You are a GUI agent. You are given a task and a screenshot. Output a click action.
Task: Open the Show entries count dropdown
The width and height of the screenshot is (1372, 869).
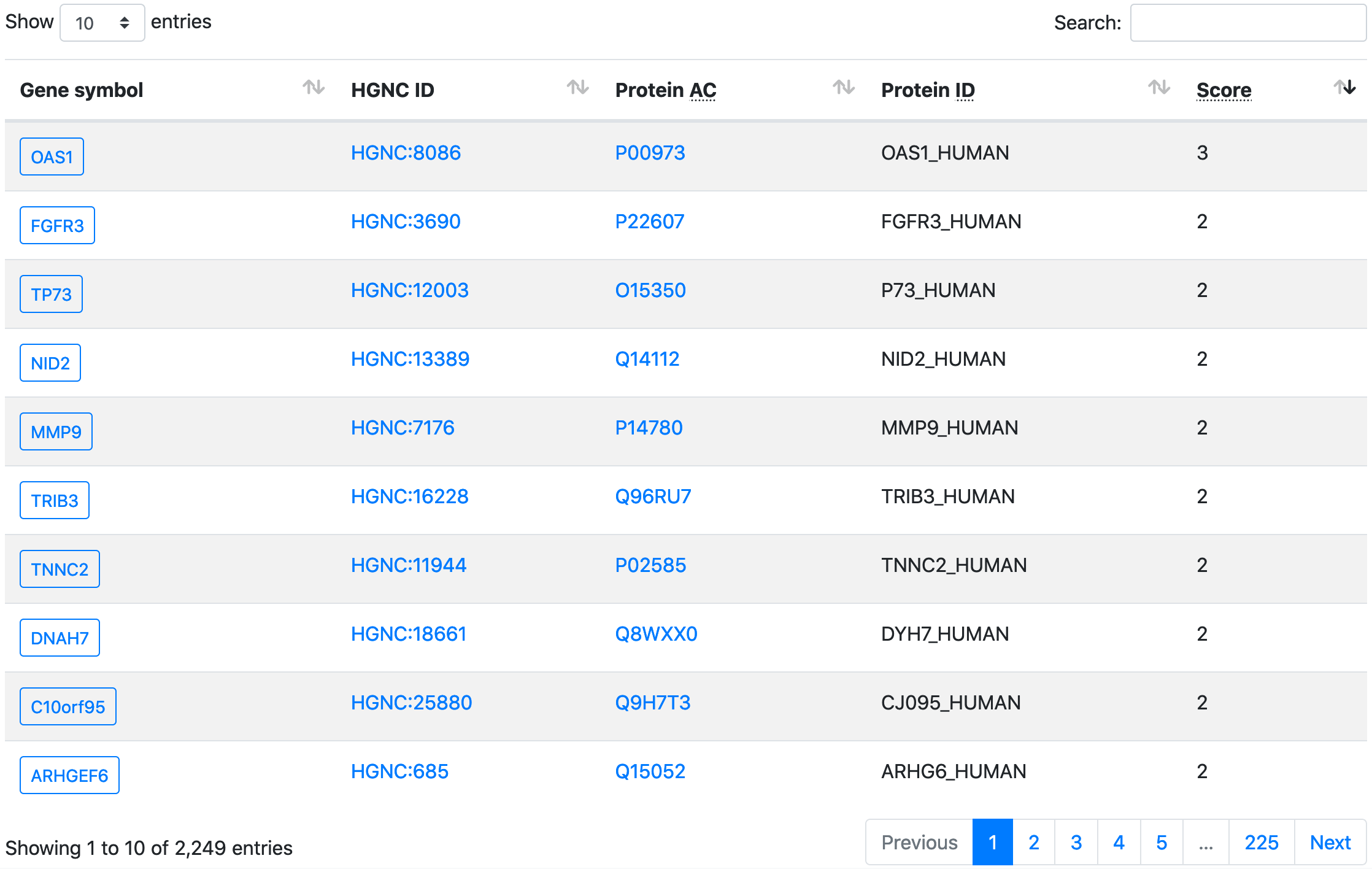[102, 23]
